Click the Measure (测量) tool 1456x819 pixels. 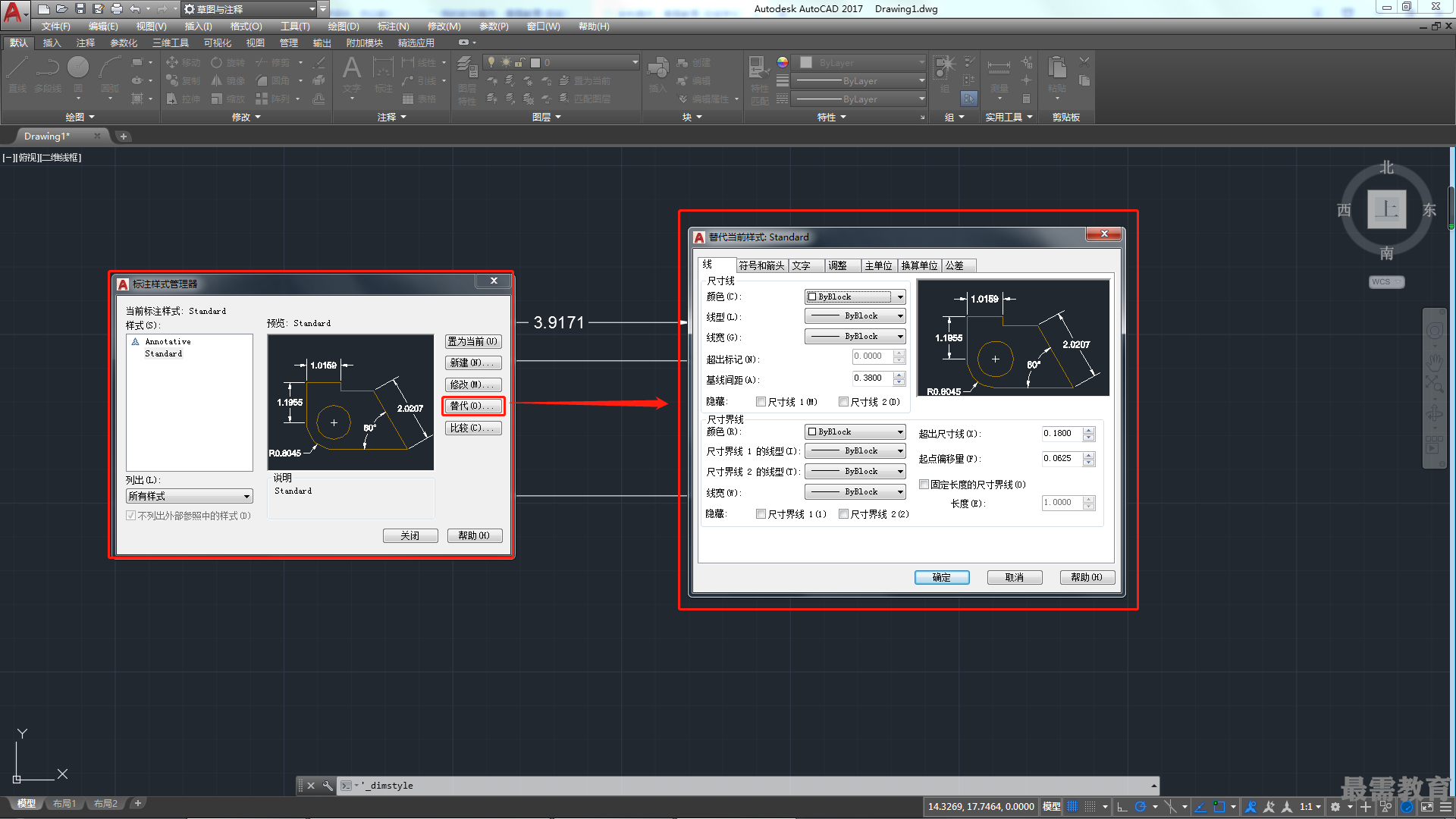(x=999, y=74)
